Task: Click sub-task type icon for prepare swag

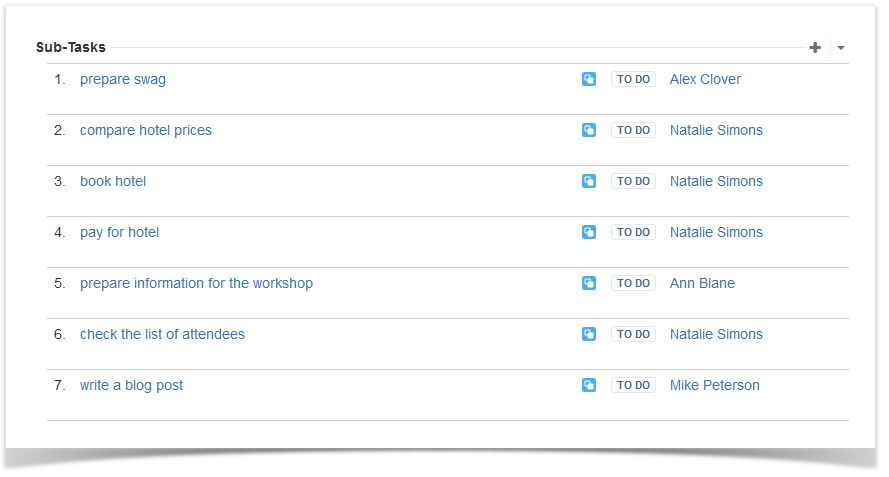Action: click(x=589, y=79)
